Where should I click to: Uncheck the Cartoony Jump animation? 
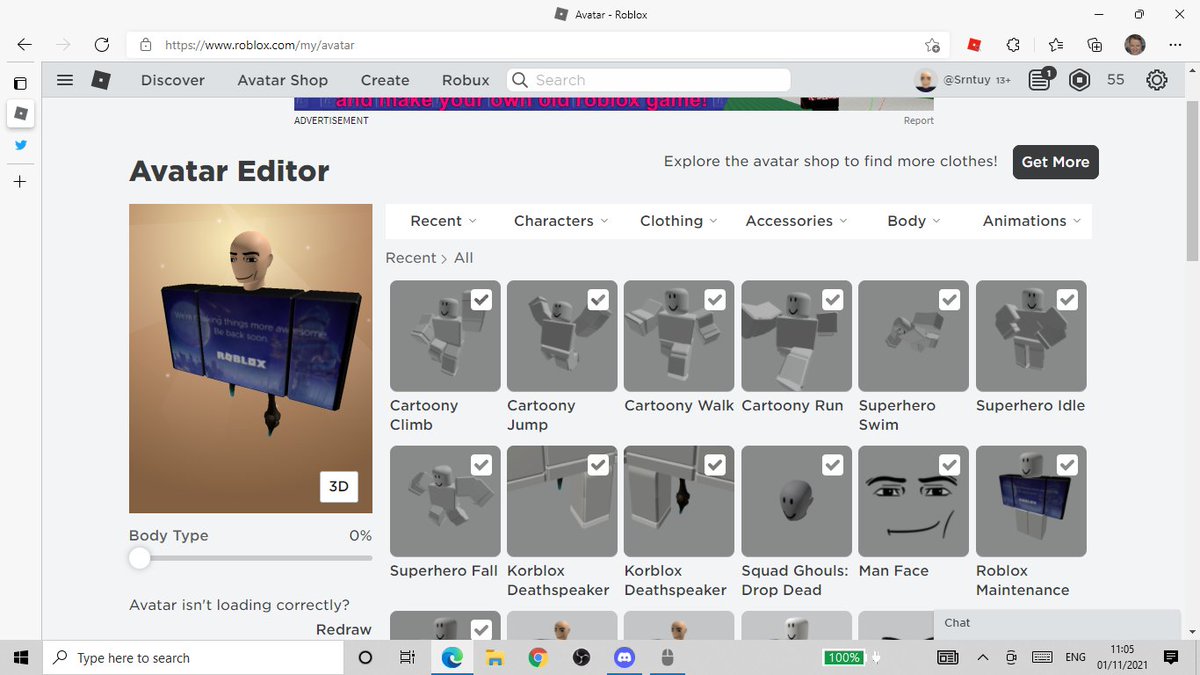pyautogui.click(x=598, y=299)
